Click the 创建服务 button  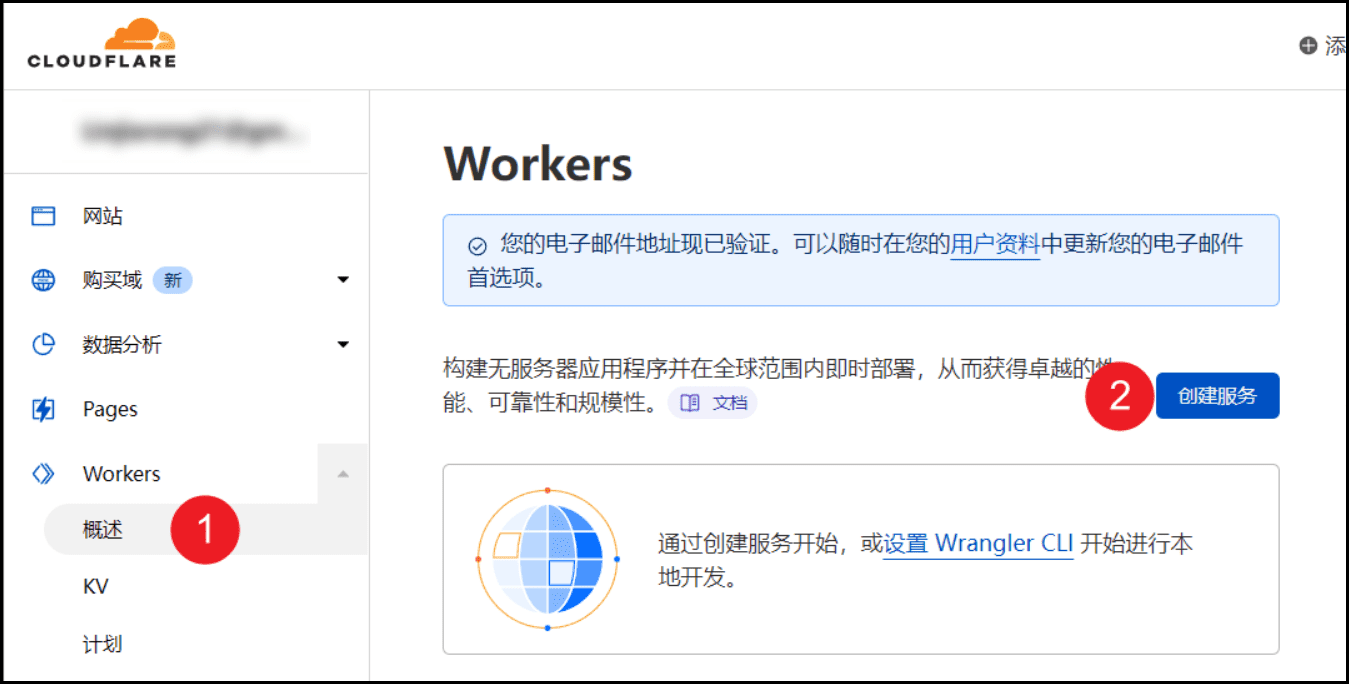(x=1217, y=396)
